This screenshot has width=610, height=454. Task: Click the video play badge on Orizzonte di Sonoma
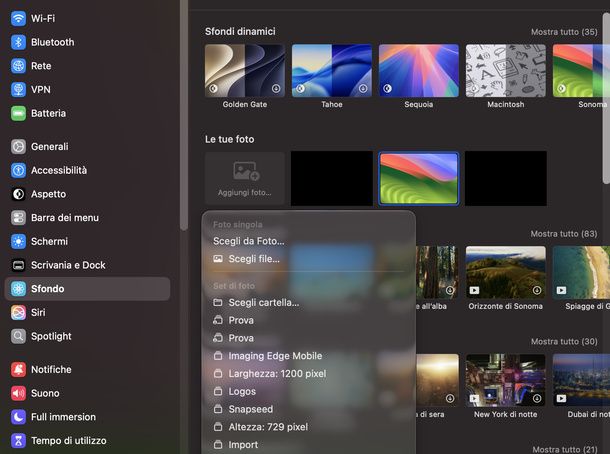pos(474,290)
